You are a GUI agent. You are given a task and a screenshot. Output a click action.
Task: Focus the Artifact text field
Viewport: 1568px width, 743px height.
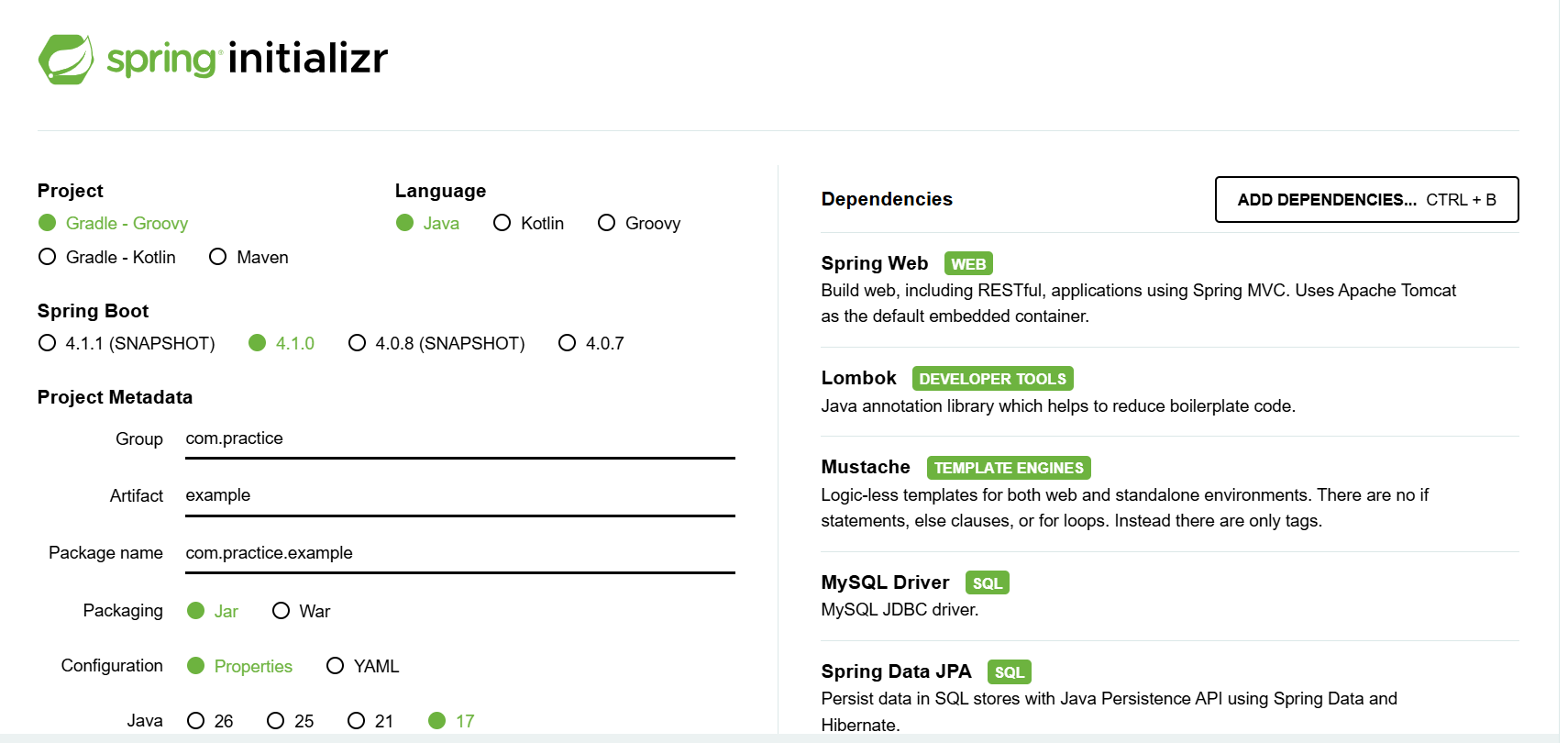coord(460,496)
